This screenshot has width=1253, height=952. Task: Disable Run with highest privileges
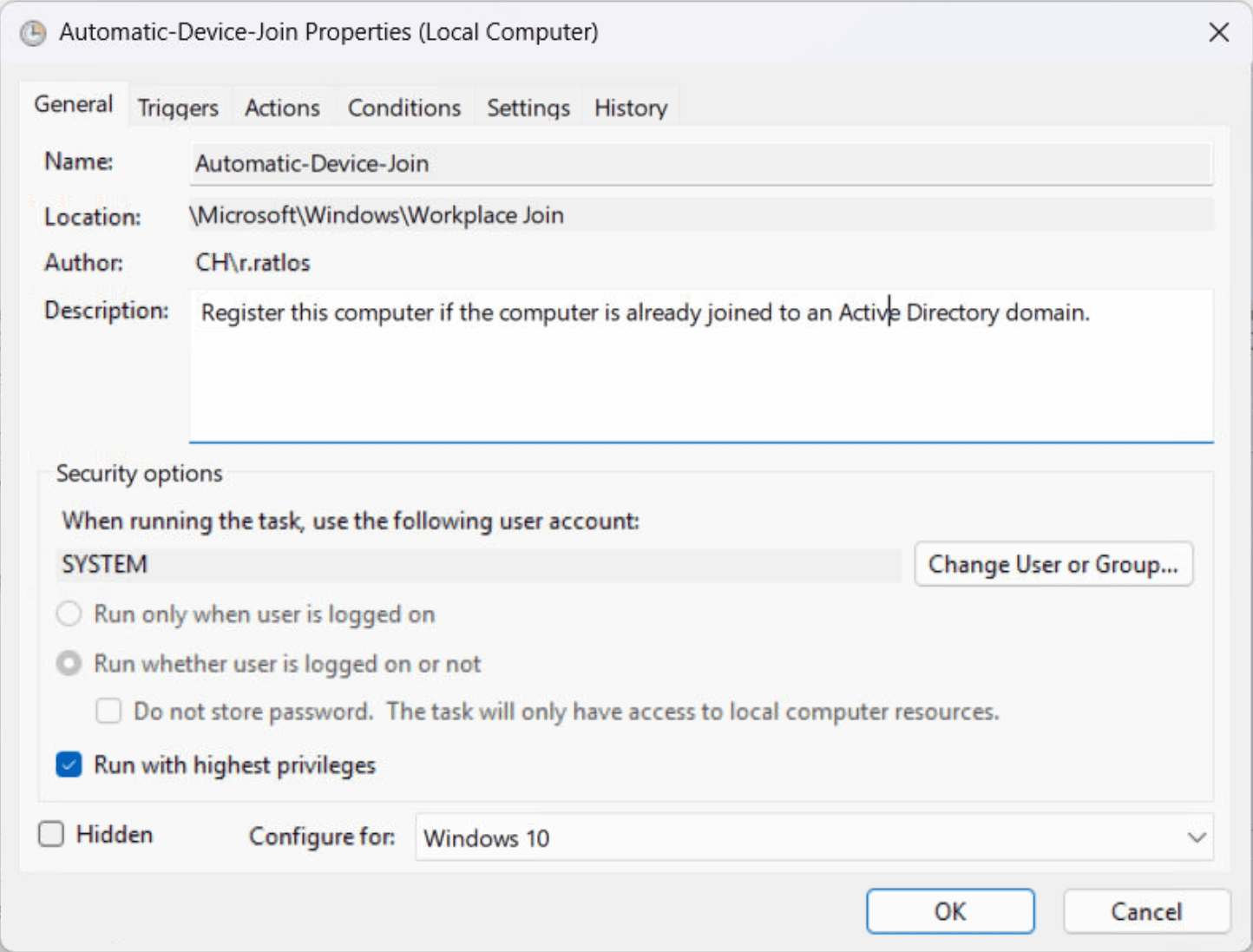(x=69, y=765)
